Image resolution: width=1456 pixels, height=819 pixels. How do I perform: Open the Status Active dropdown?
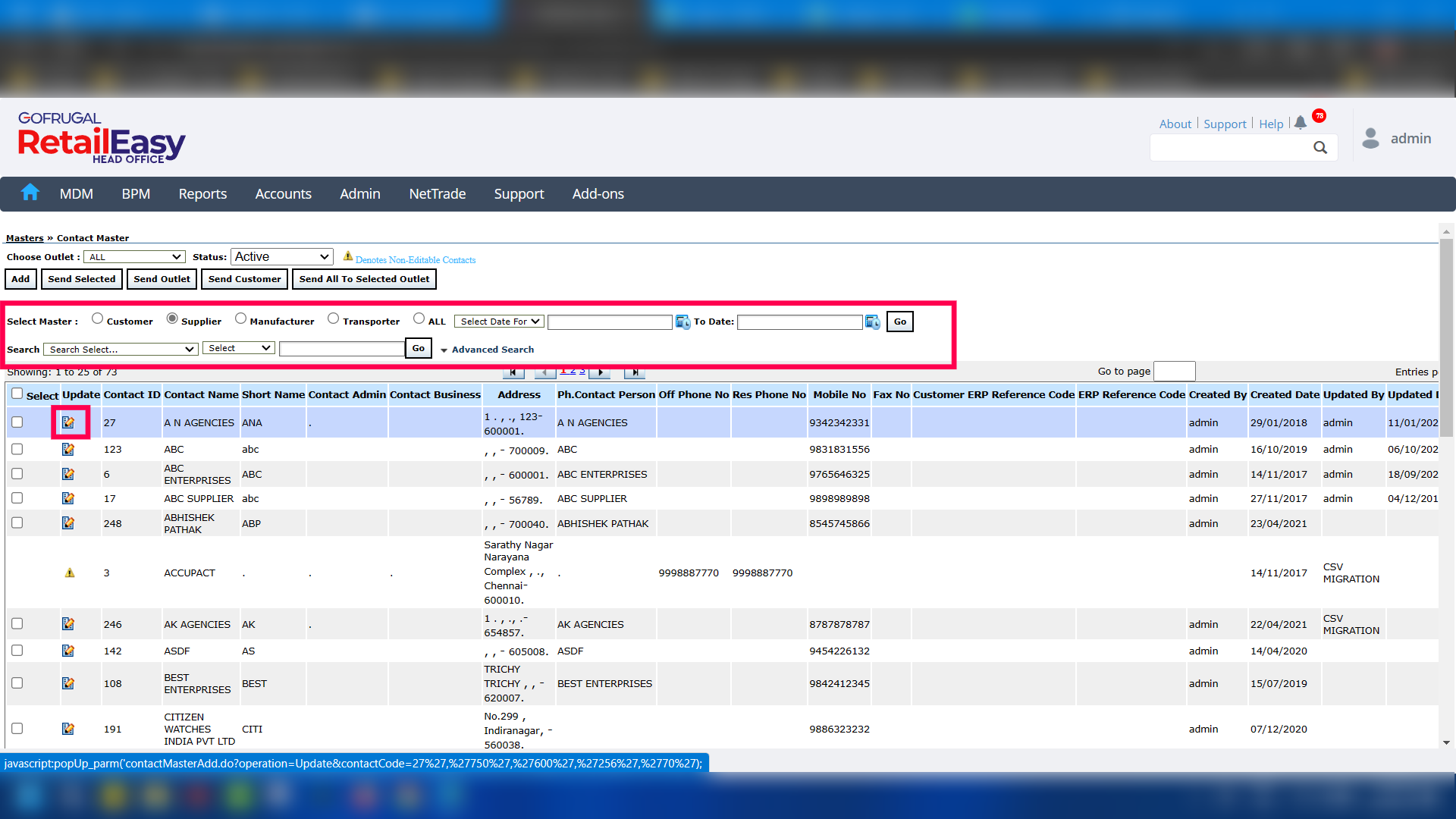[281, 257]
